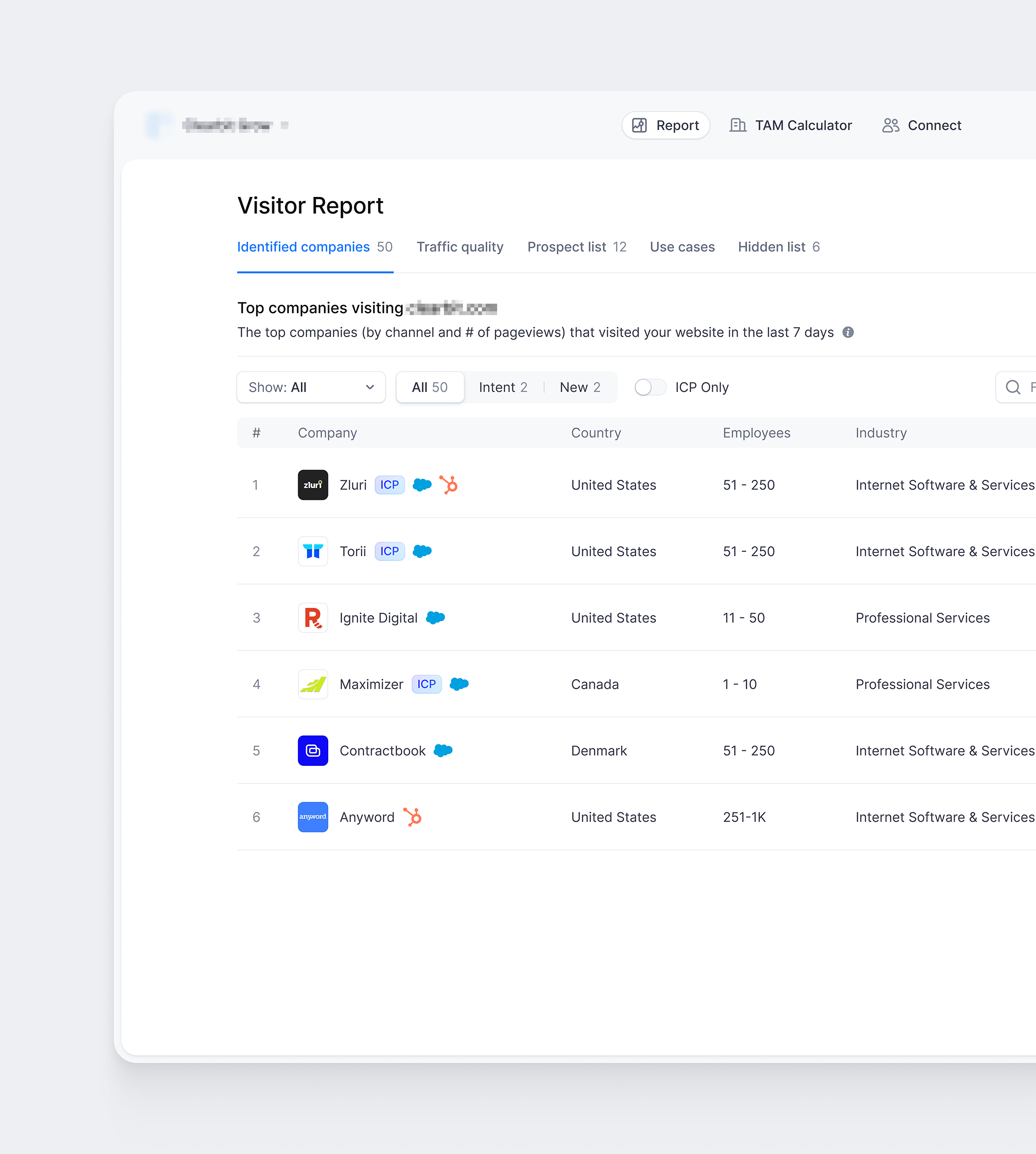Click the Salesforce icon beside Maximizer
Viewport: 1036px width, 1154px height.
pyautogui.click(x=459, y=684)
